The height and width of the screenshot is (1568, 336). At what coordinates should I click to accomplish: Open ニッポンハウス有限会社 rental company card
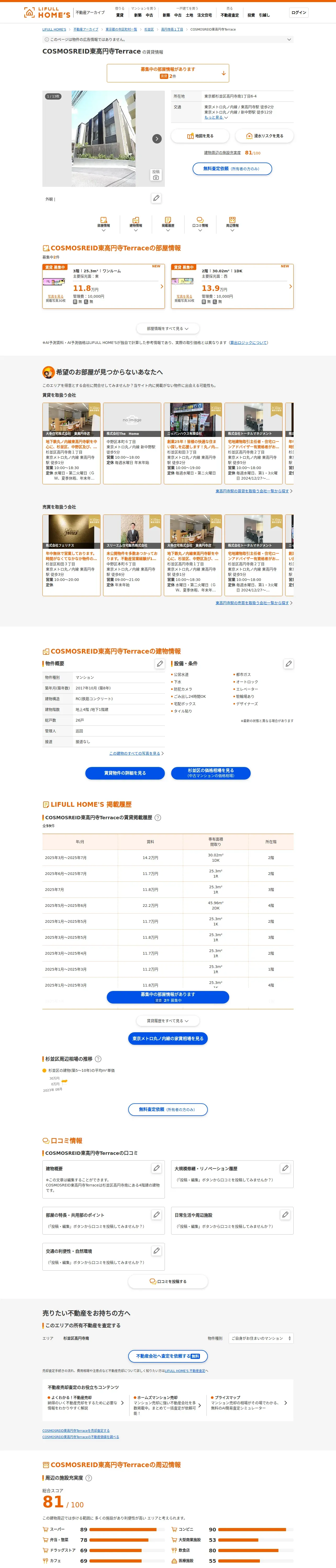[193, 443]
